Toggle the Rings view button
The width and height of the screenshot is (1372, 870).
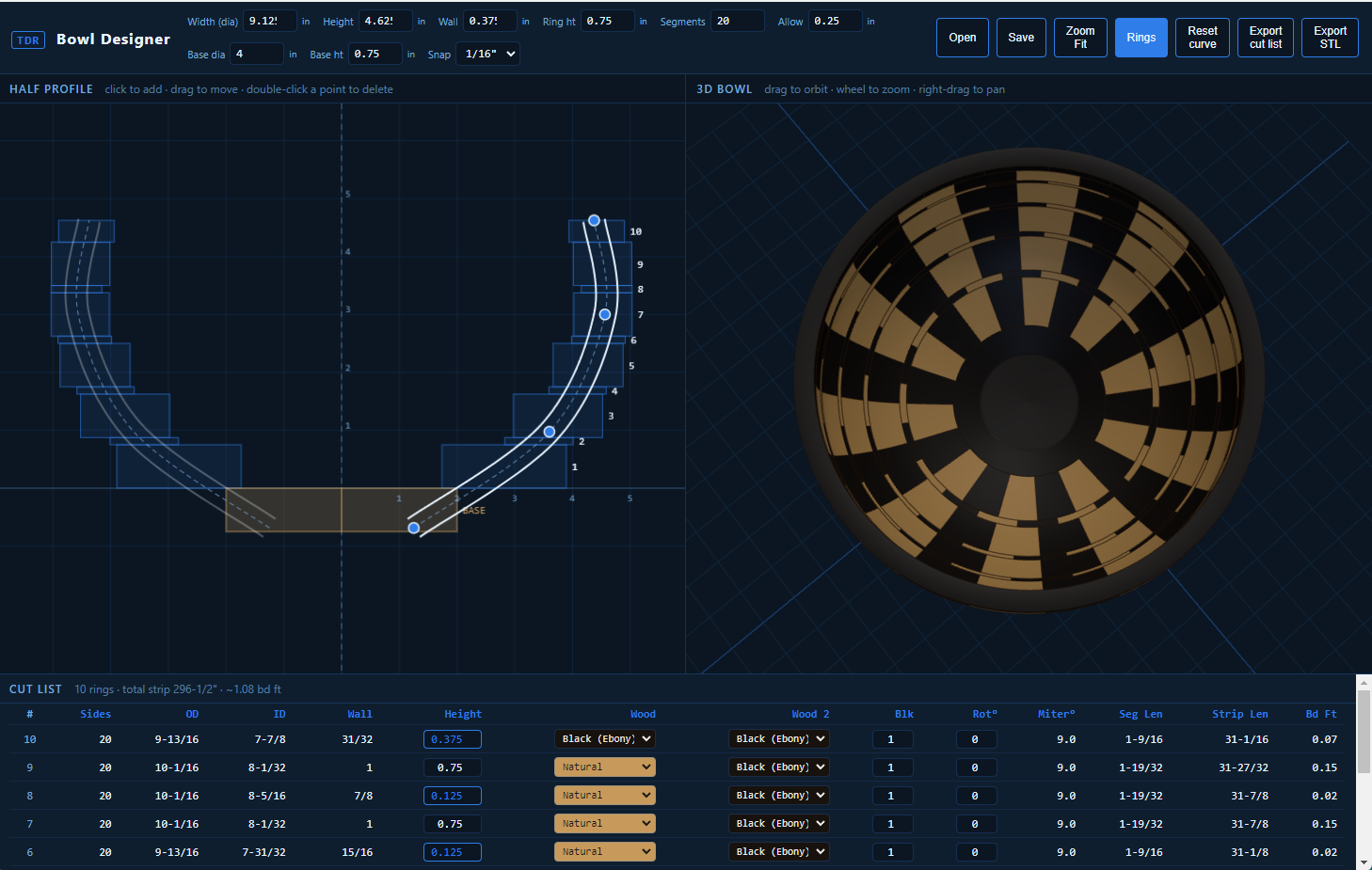tap(1141, 38)
